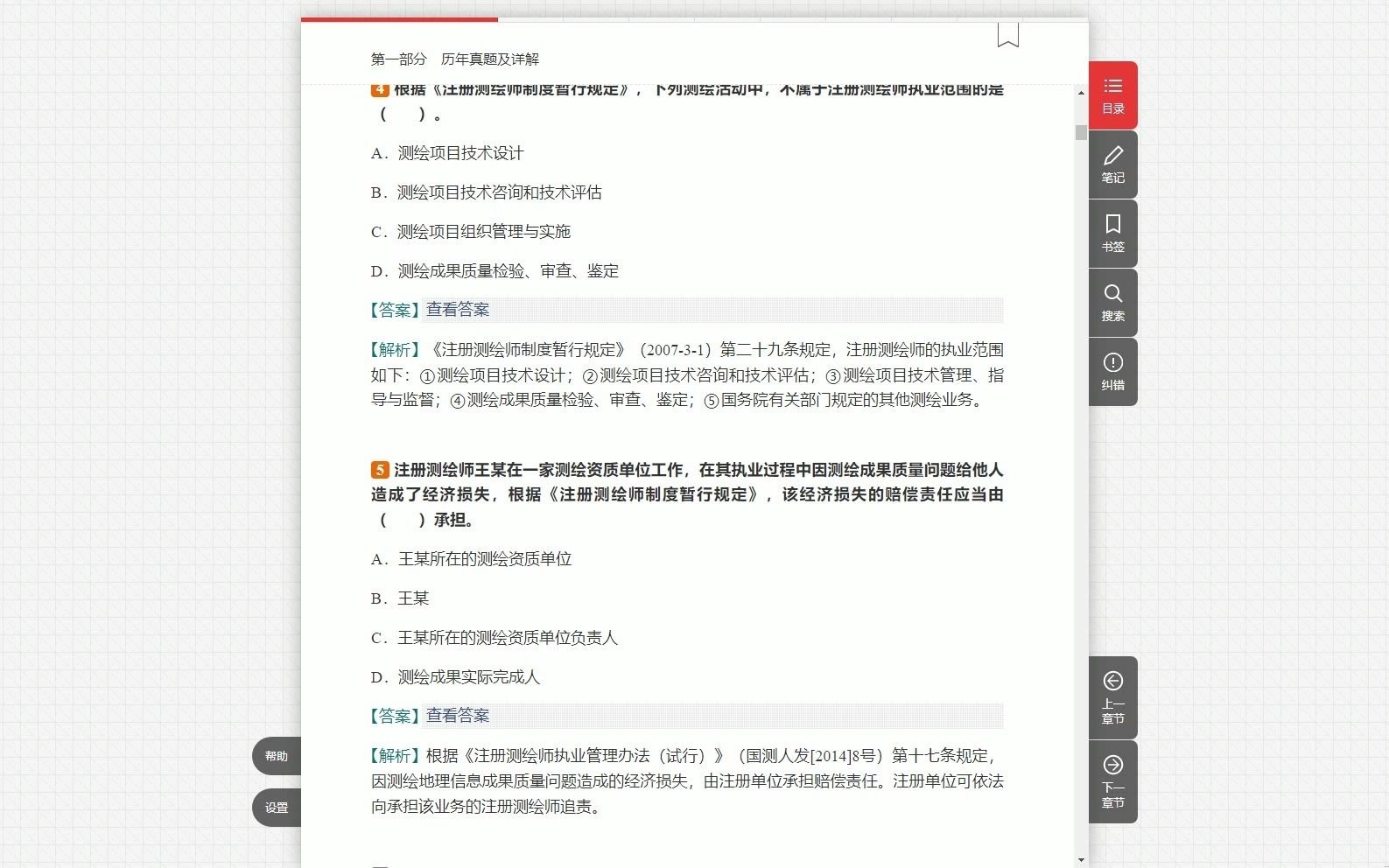Go to next chapter 下一章节
Viewport: 1389px width, 868px height.
[1112, 781]
